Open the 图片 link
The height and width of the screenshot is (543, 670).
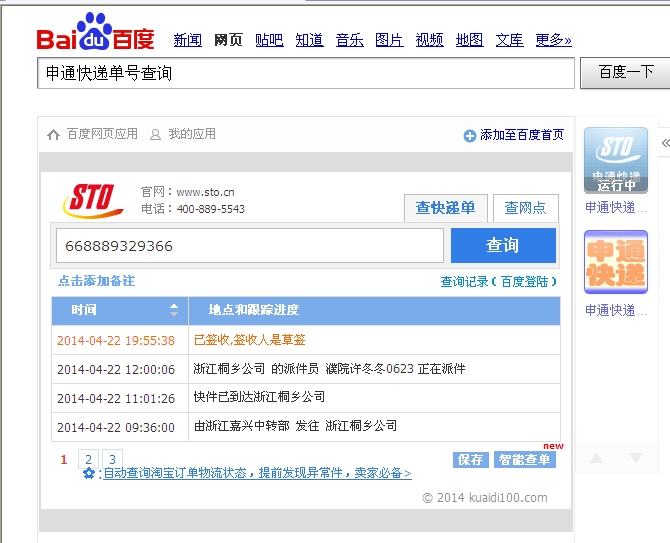389,40
